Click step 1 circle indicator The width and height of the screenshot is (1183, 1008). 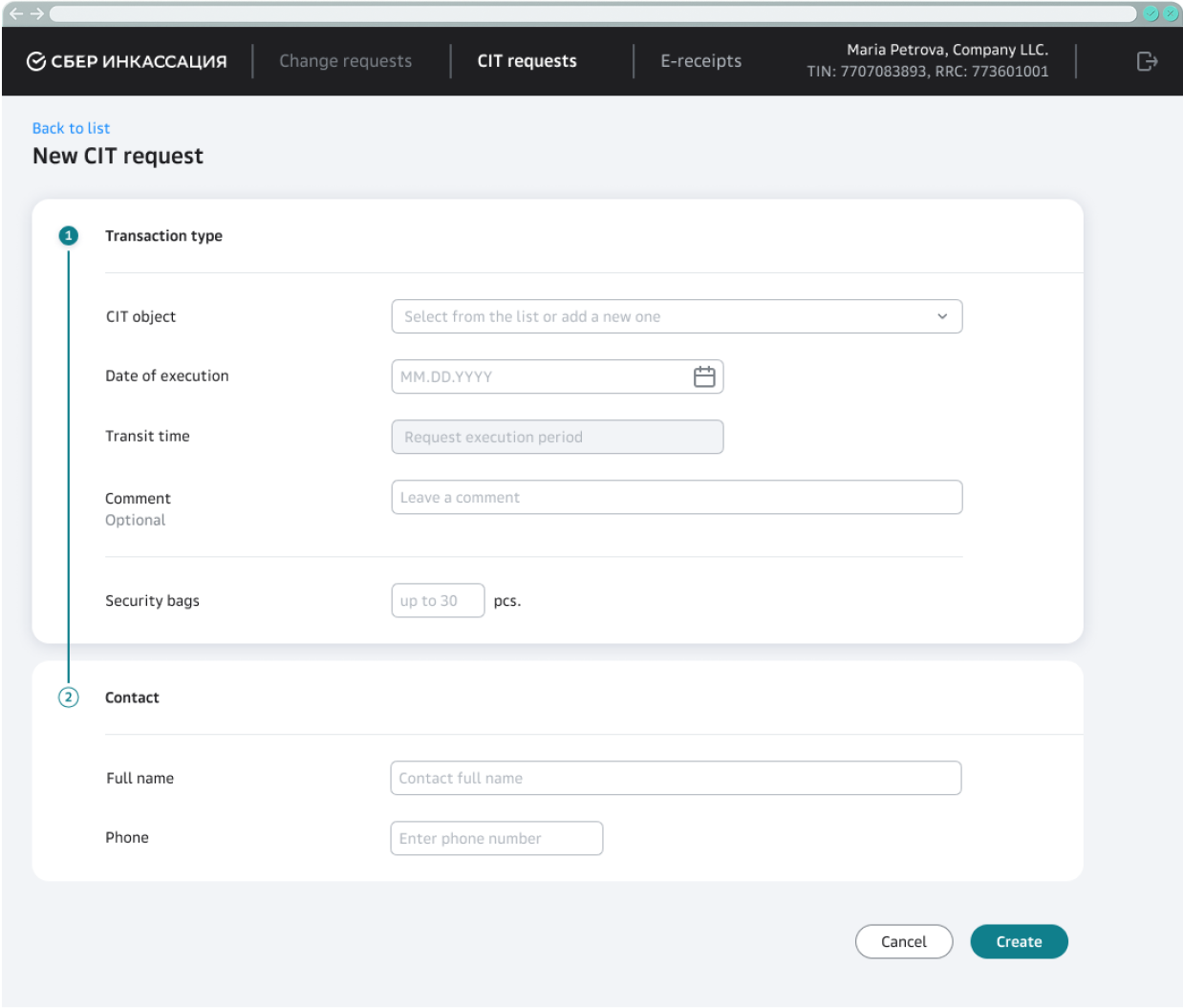click(x=69, y=235)
